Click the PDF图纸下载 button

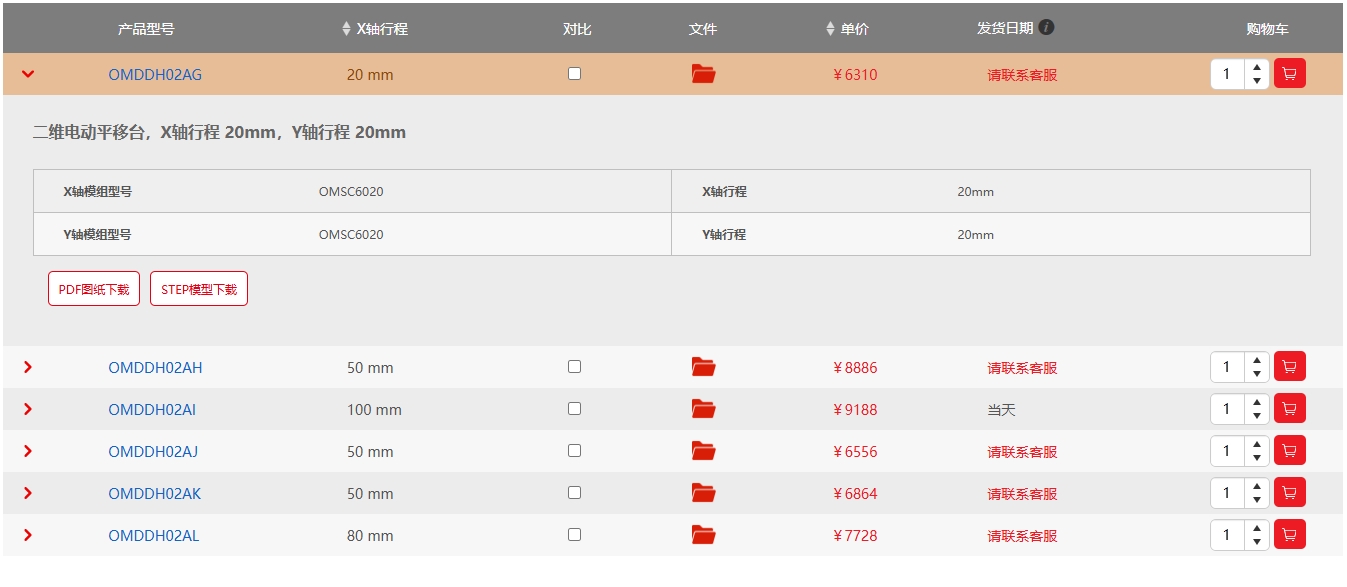[94, 289]
